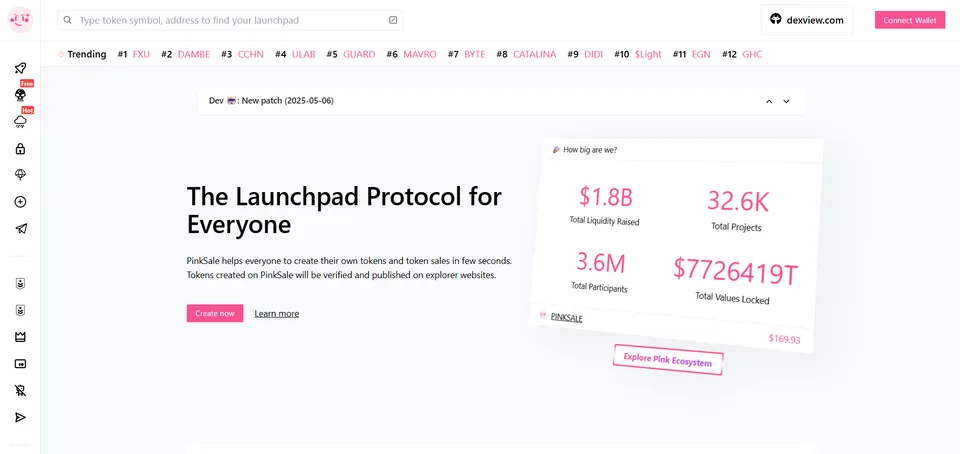This screenshot has width=960, height=454.
Task: Click the slash shortcut icon in search box
Action: pyautogui.click(x=393, y=20)
